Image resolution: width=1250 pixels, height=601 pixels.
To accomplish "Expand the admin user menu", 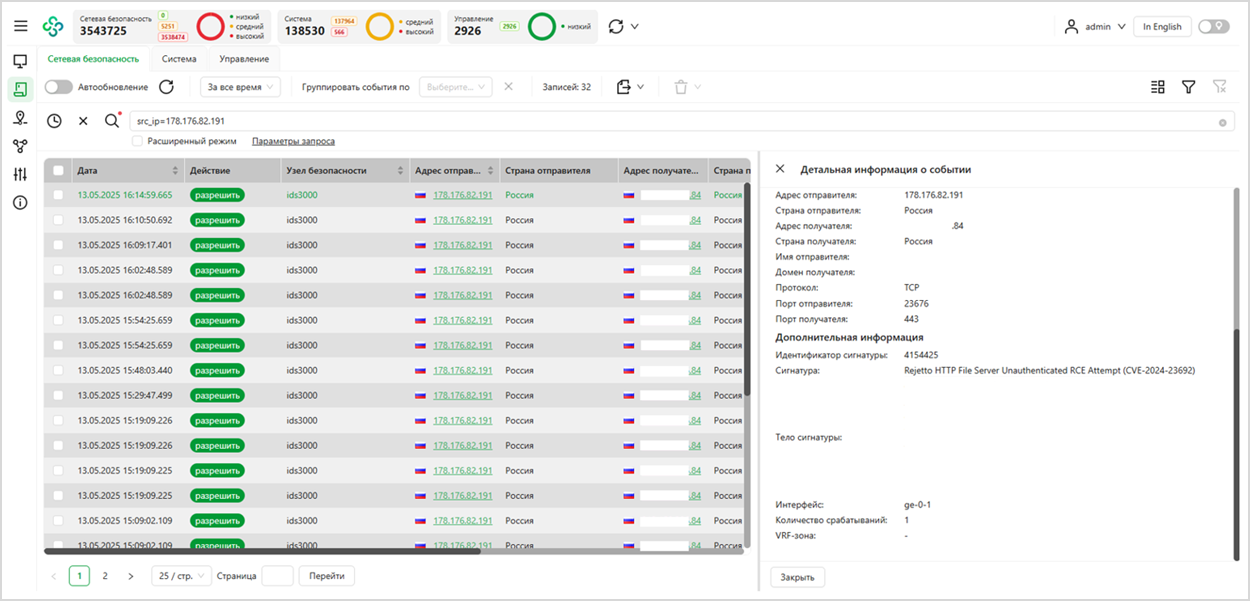I will tap(1097, 27).
